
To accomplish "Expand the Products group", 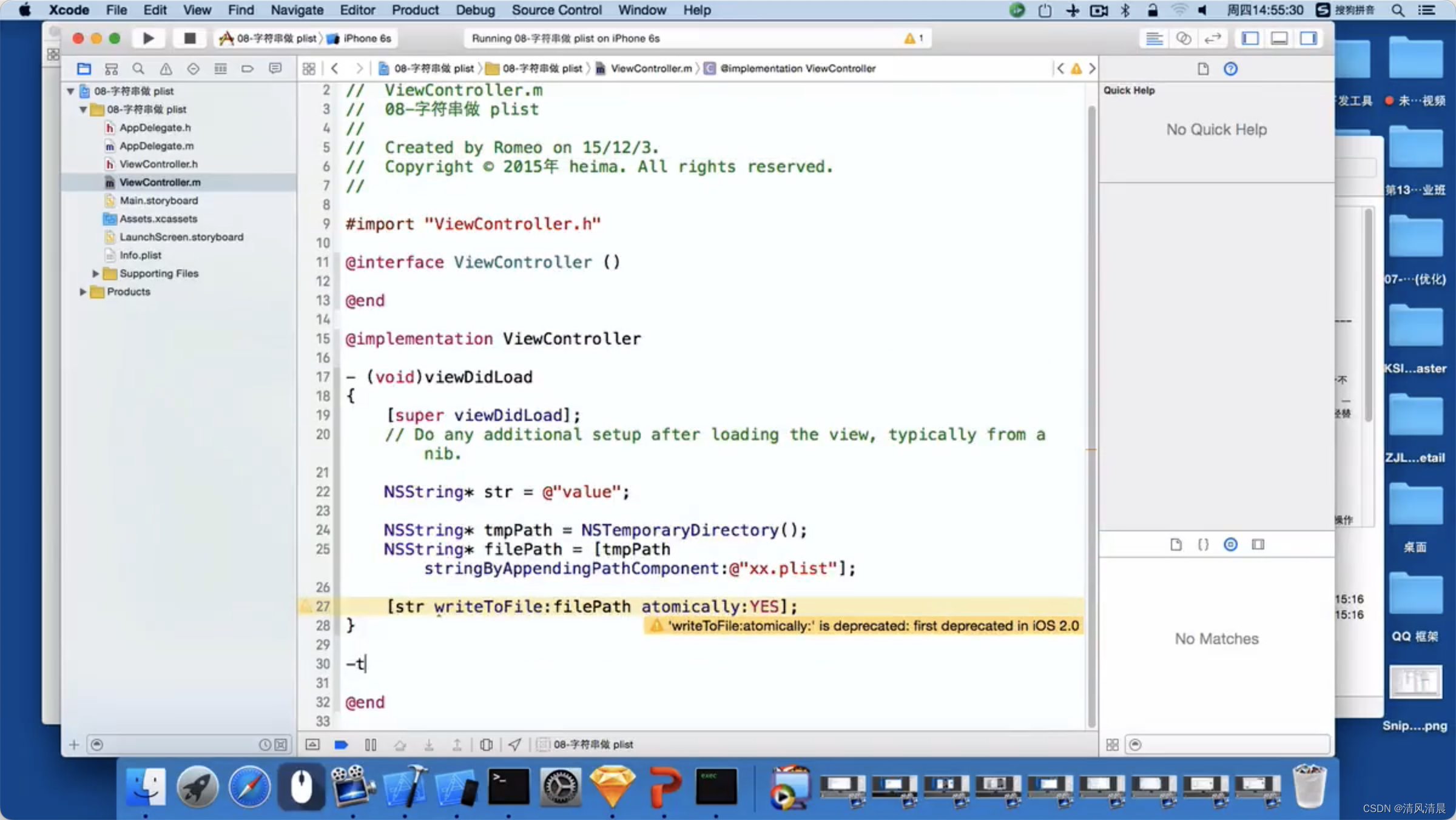I will 83,292.
